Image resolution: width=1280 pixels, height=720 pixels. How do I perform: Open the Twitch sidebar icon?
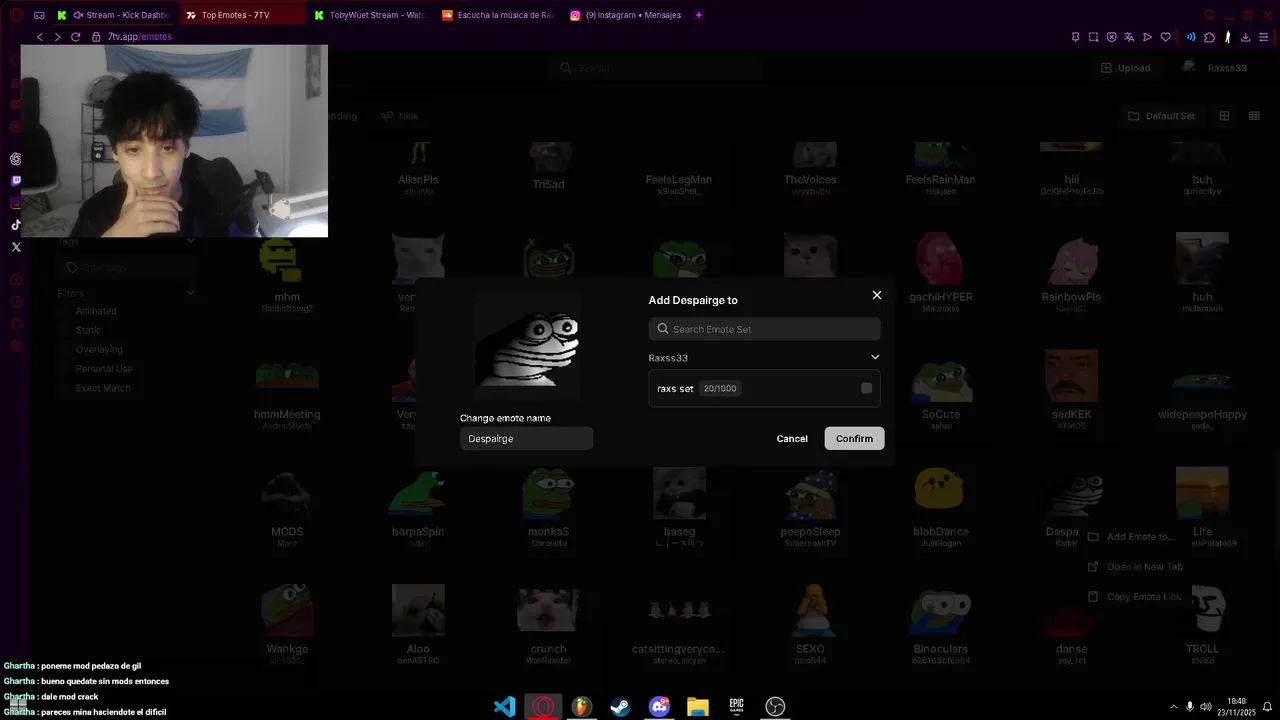click(16, 181)
